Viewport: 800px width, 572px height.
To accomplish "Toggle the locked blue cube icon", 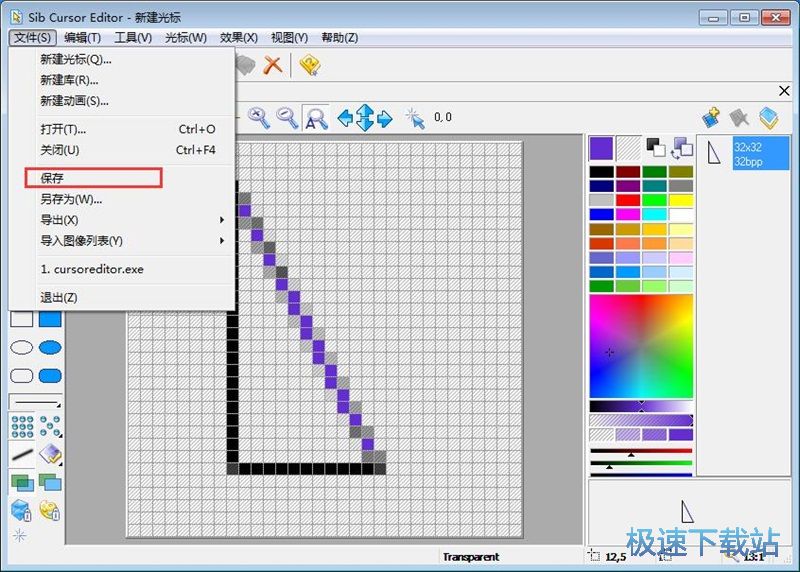I will tap(21, 511).
